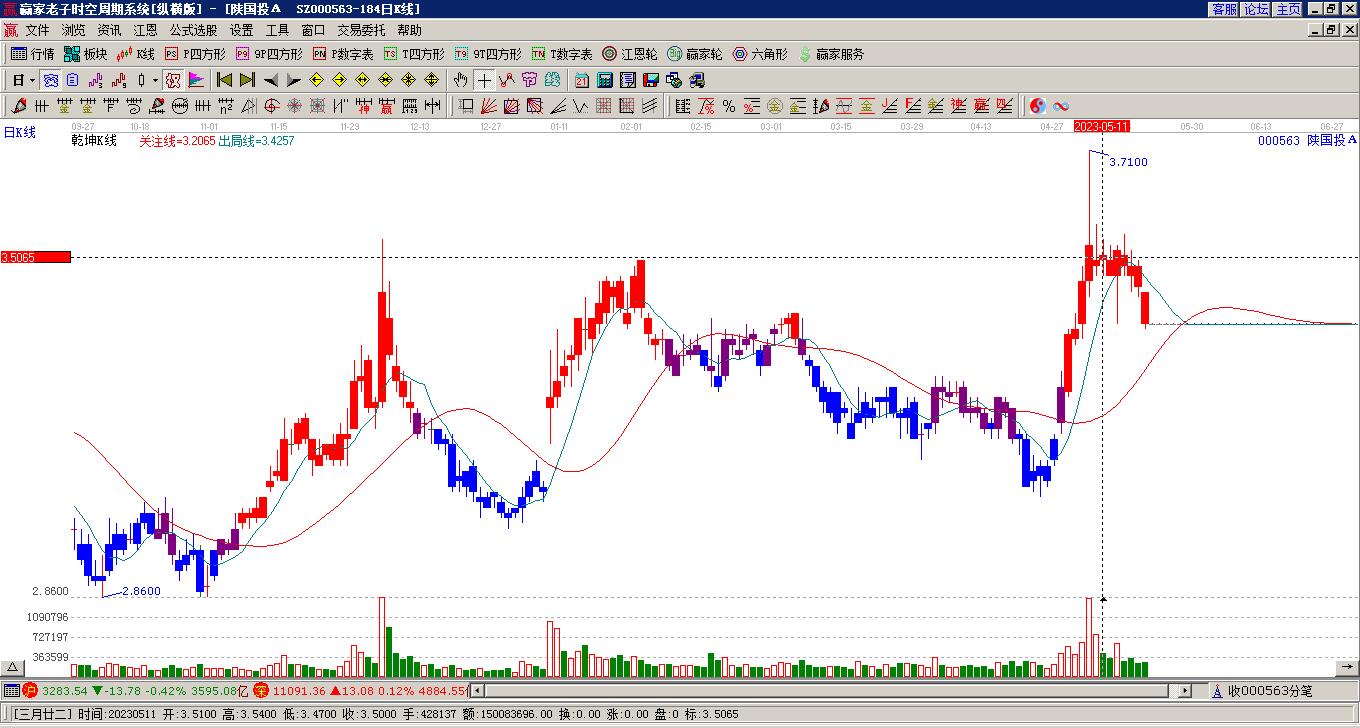The height and width of the screenshot is (728, 1360).
Task: Click the 3.5065 price label
Action: tap(36, 257)
